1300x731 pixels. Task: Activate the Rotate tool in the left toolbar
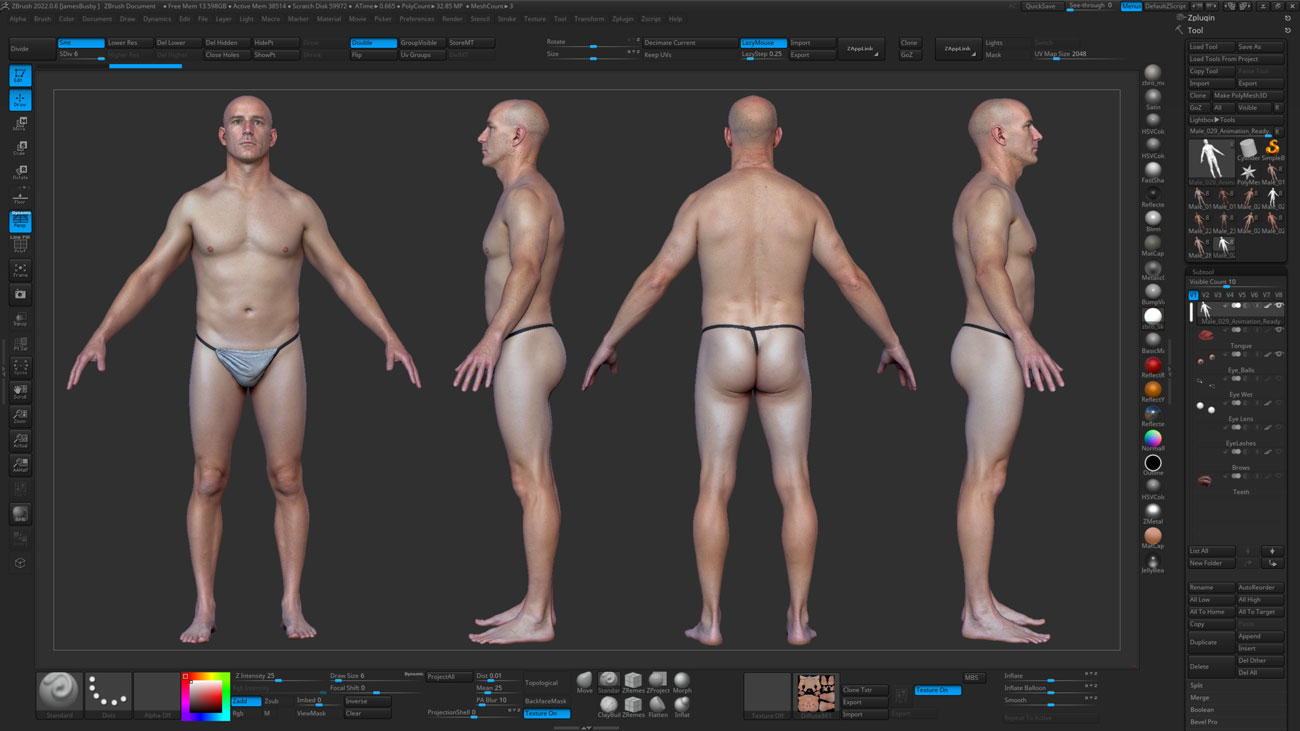19,170
